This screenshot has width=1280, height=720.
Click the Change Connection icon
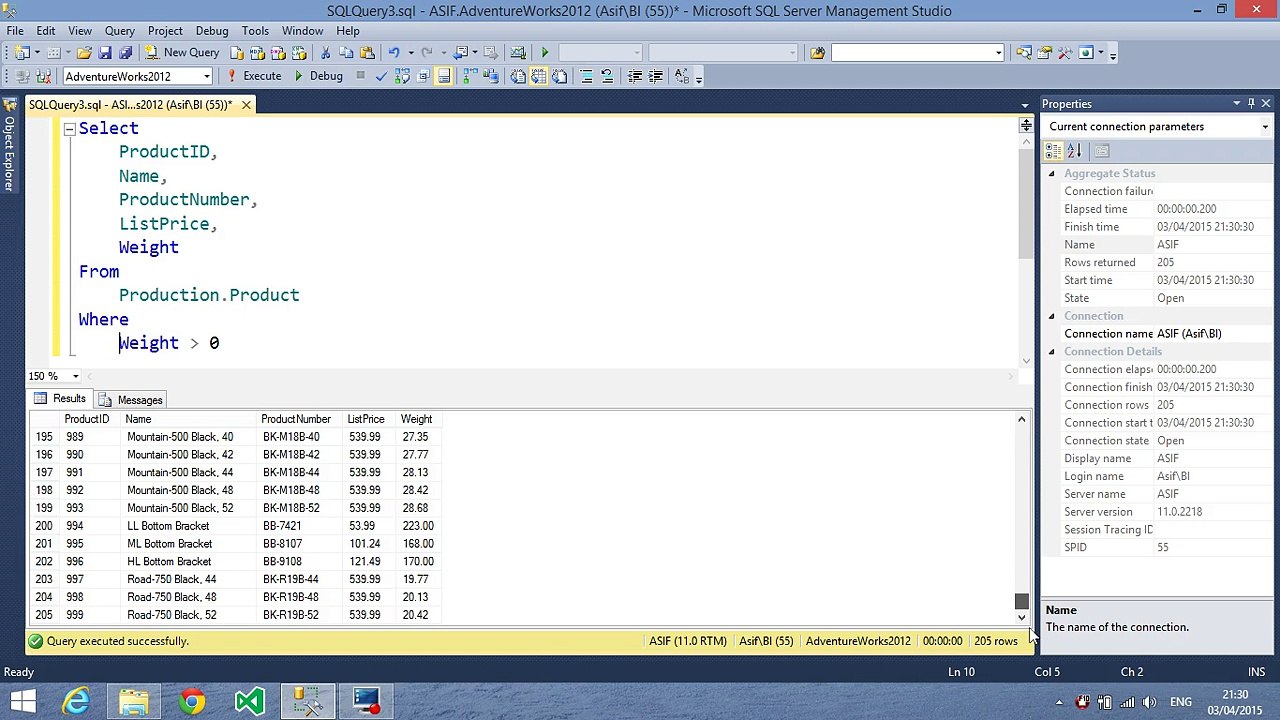pyautogui.click(x=43, y=76)
